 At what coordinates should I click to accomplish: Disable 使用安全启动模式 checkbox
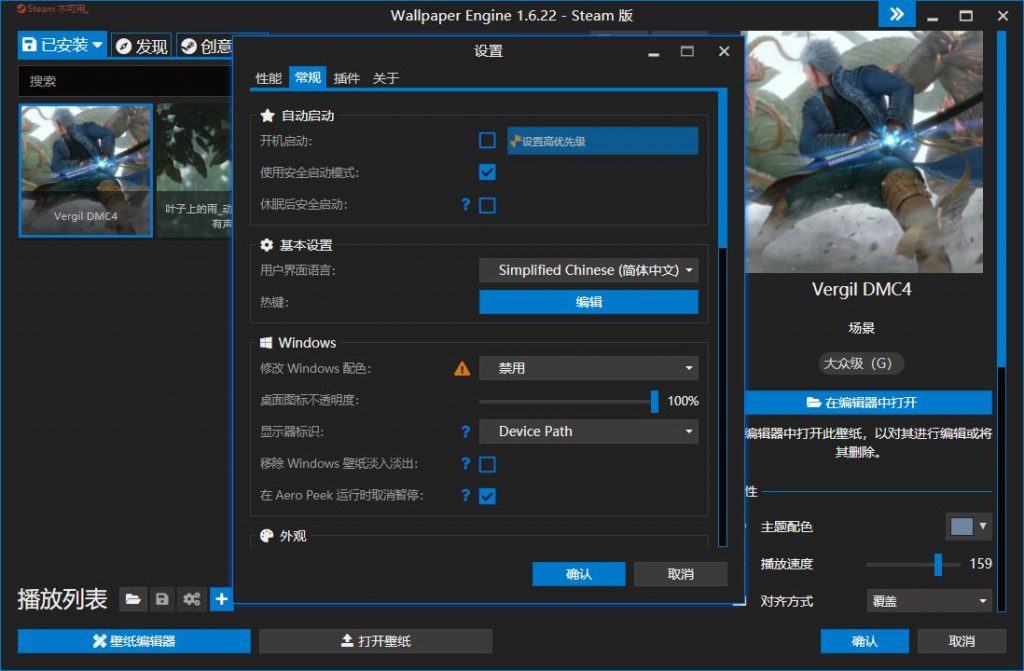pyautogui.click(x=487, y=172)
